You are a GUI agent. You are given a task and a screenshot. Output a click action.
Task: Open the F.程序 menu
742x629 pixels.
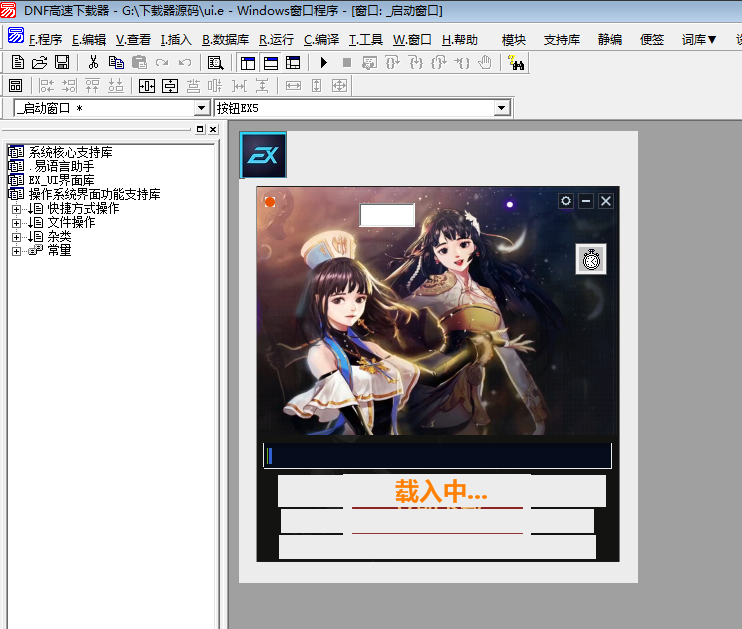(45, 40)
